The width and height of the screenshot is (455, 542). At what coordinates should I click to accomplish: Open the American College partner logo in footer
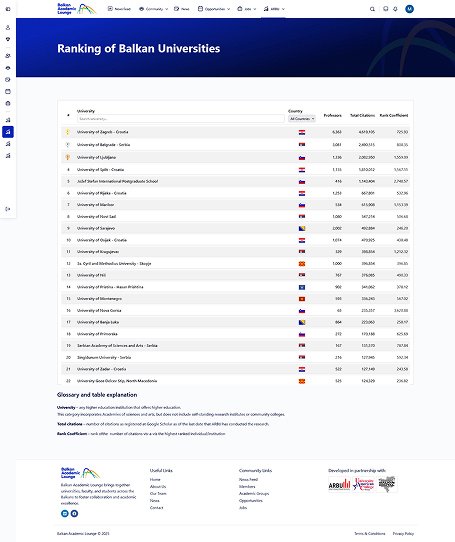(364, 484)
